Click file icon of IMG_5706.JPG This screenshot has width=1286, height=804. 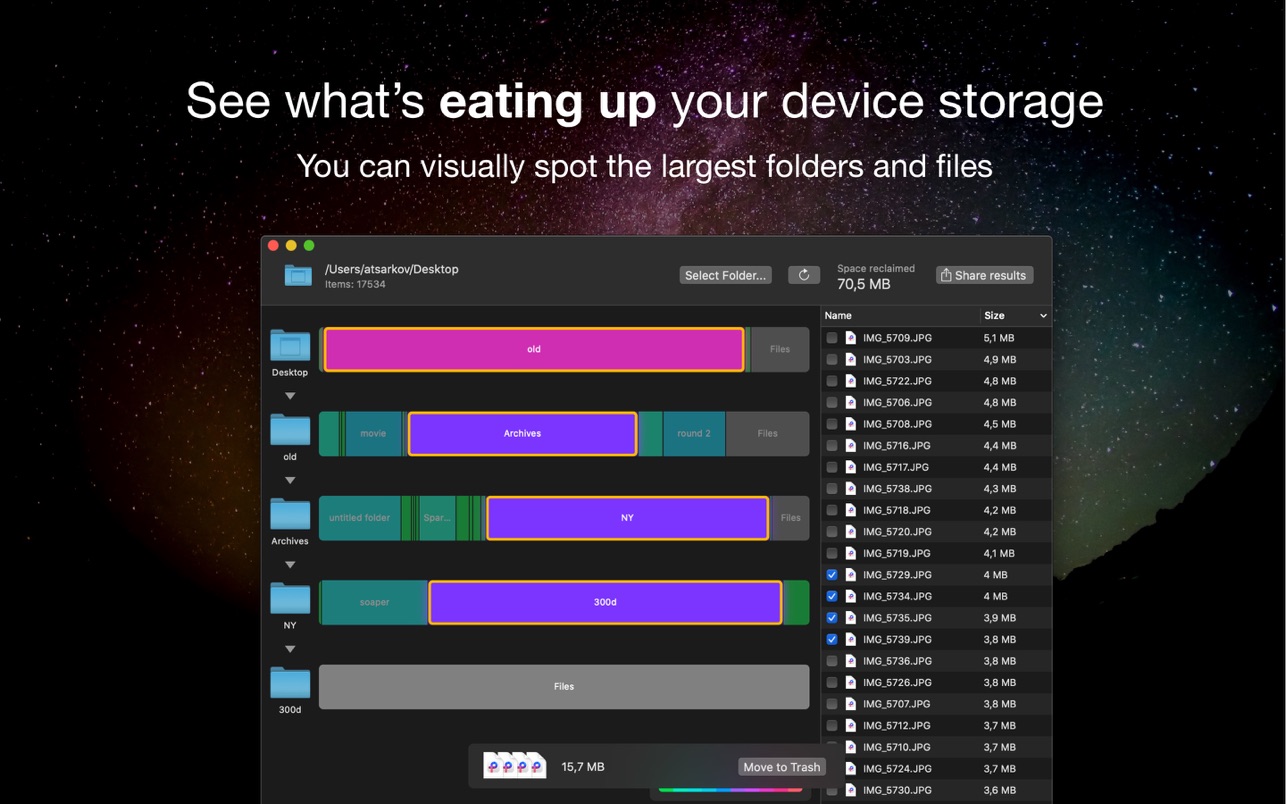(851, 403)
